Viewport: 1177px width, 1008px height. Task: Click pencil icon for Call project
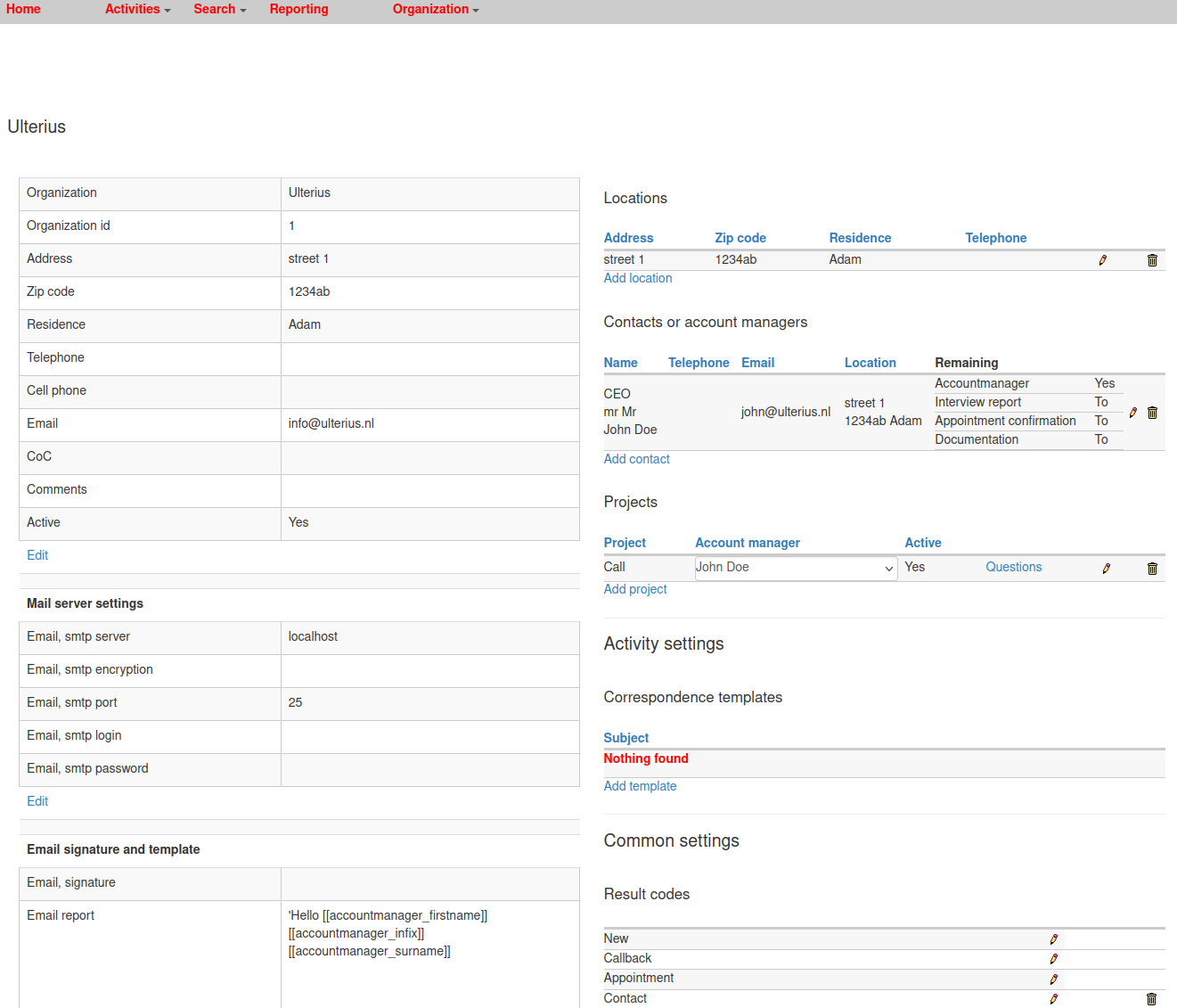tap(1106, 569)
